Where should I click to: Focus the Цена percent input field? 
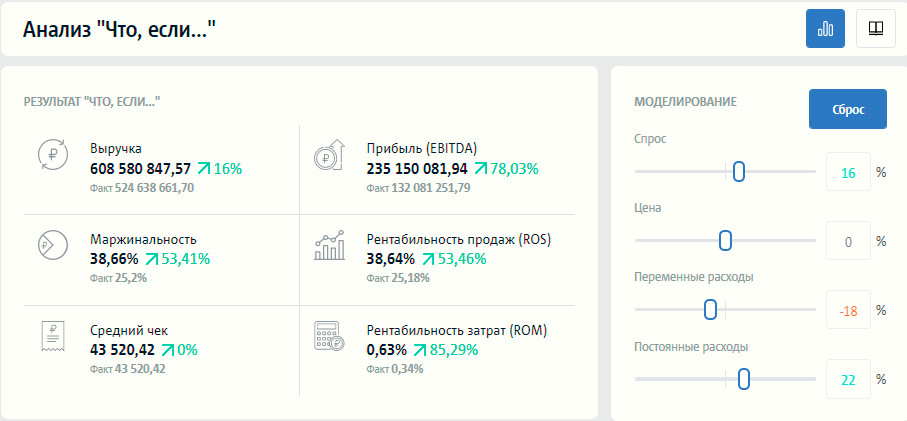tap(848, 242)
